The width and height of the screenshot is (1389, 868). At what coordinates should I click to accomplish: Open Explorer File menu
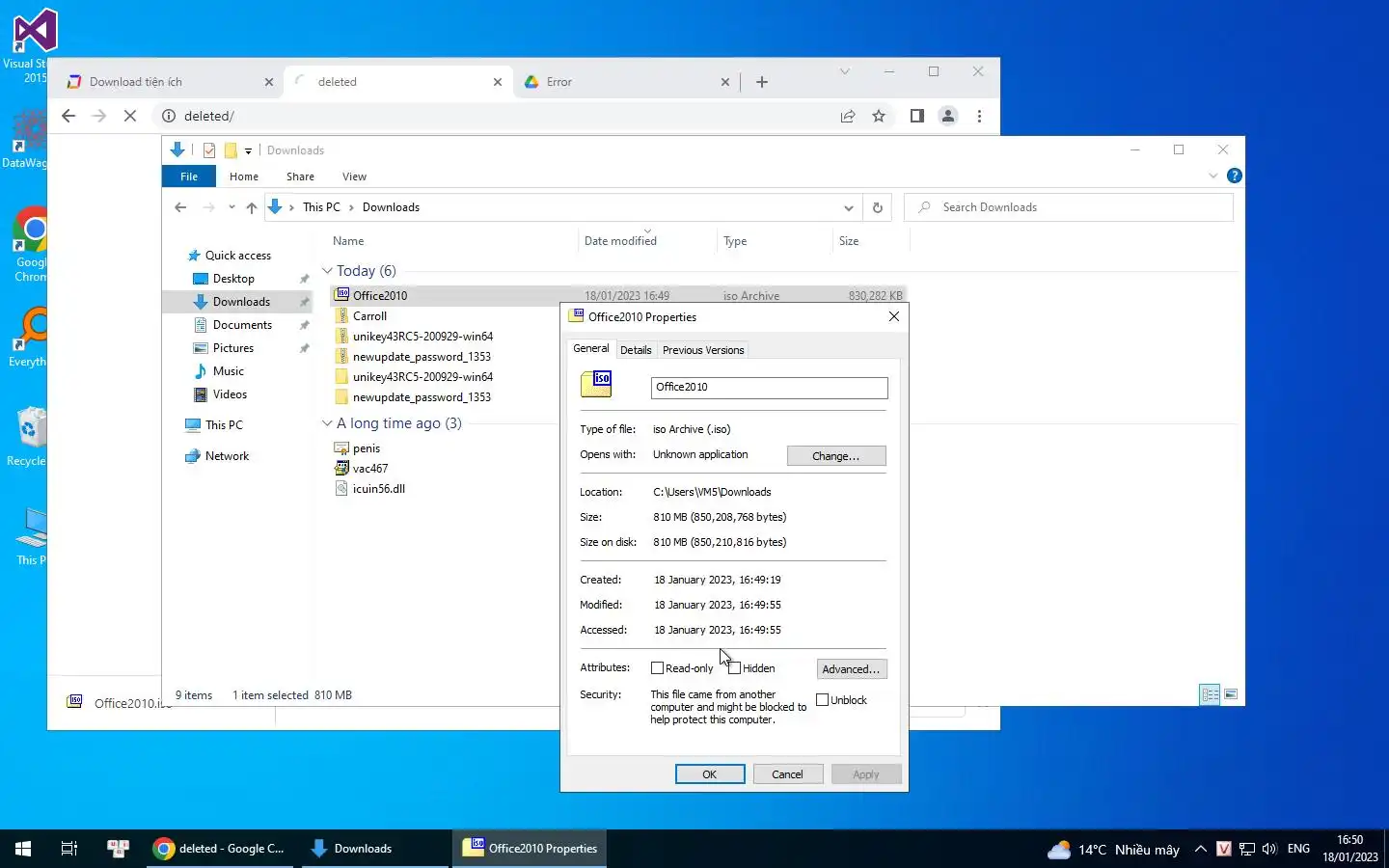click(x=189, y=176)
